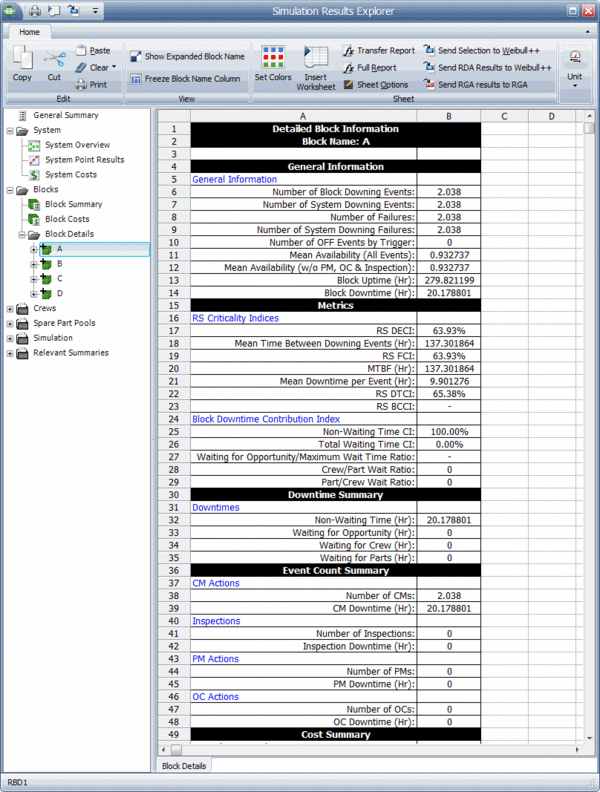This screenshot has height=792, width=600.
Task: Select the Block Details sheet tab
Action: click(x=182, y=765)
